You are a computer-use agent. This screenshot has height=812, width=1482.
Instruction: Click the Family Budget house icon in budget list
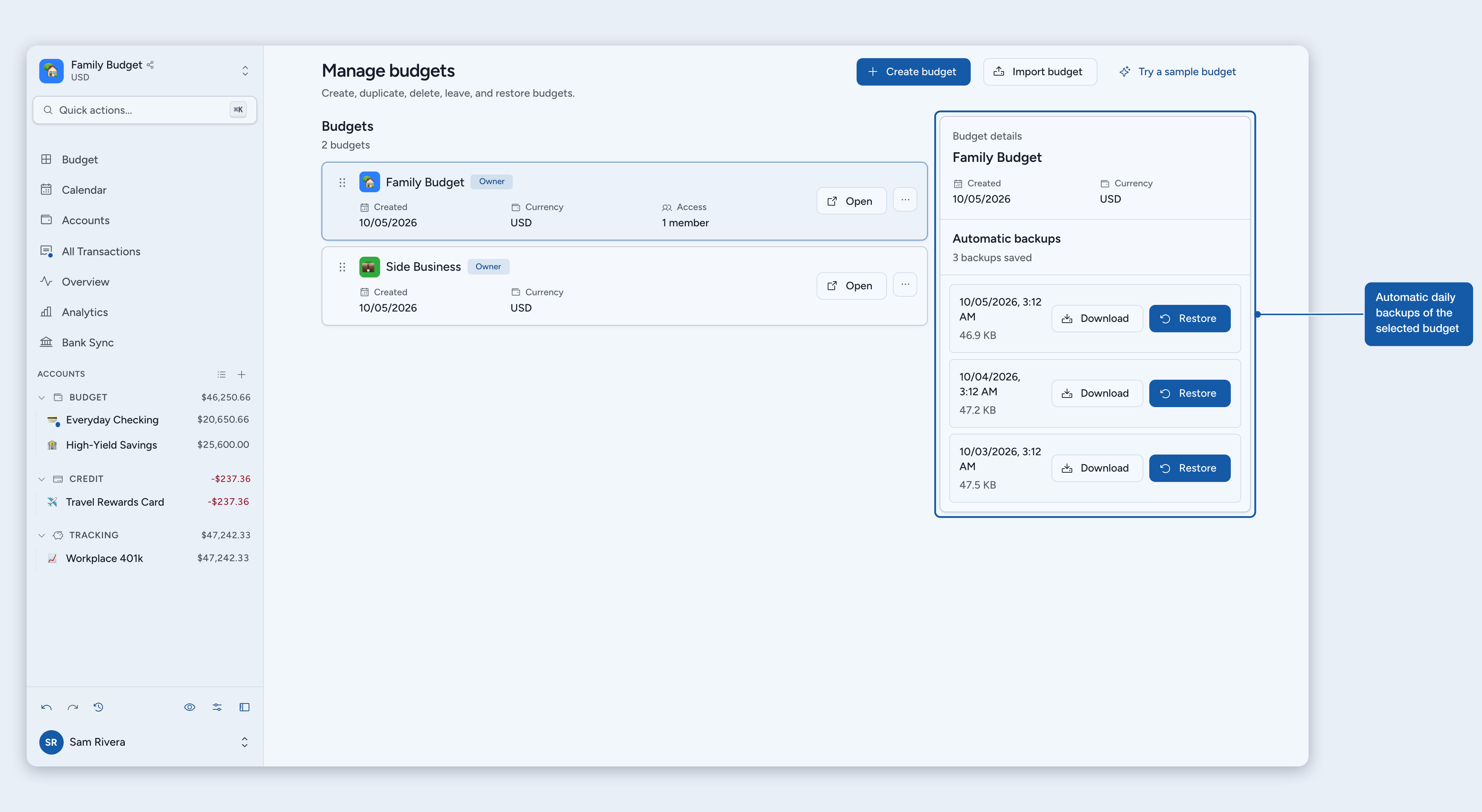(x=369, y=182)
